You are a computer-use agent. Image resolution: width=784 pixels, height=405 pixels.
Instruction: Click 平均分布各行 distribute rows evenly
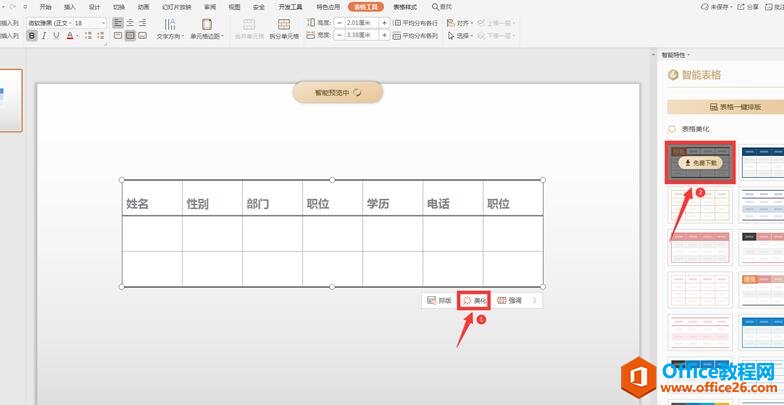pyautogui.click(x=416, y=22)
